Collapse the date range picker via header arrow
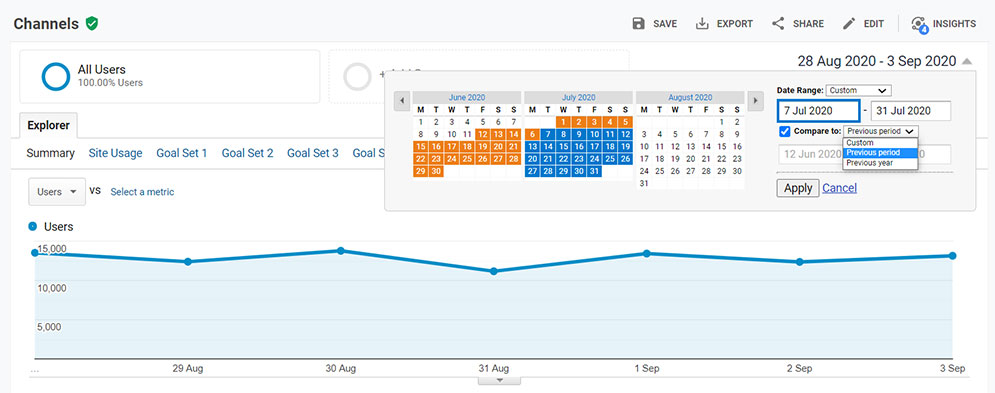 tap(966, 62)
